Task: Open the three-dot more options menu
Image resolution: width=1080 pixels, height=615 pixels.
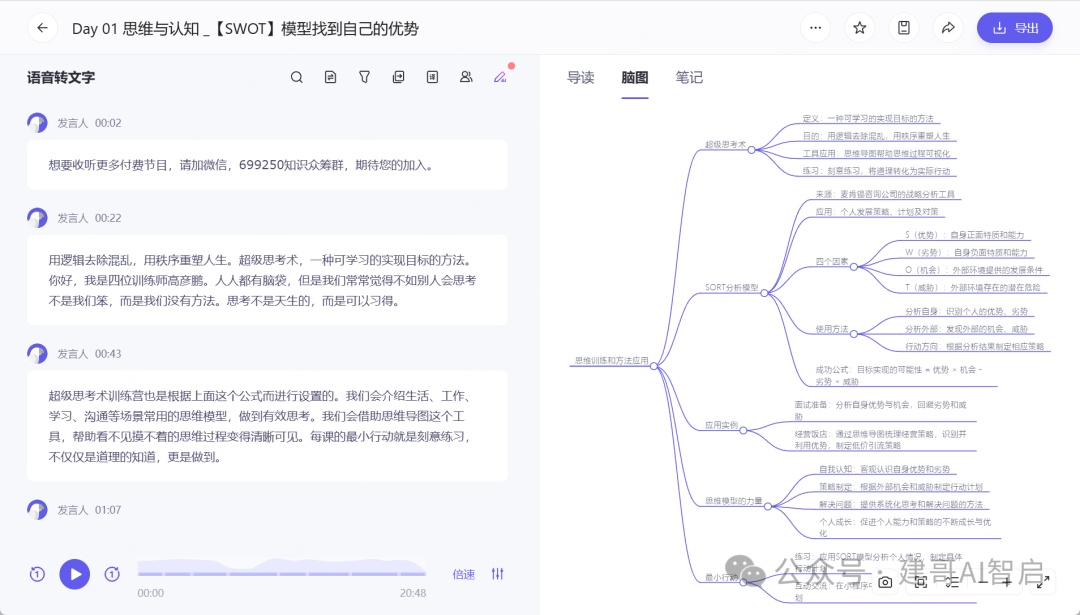Action: click(815, 27)
